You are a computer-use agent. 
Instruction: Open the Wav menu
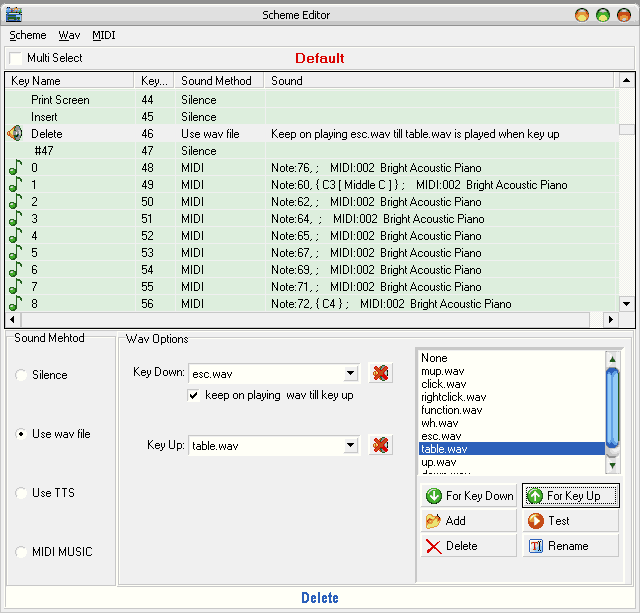pos(69,35)
